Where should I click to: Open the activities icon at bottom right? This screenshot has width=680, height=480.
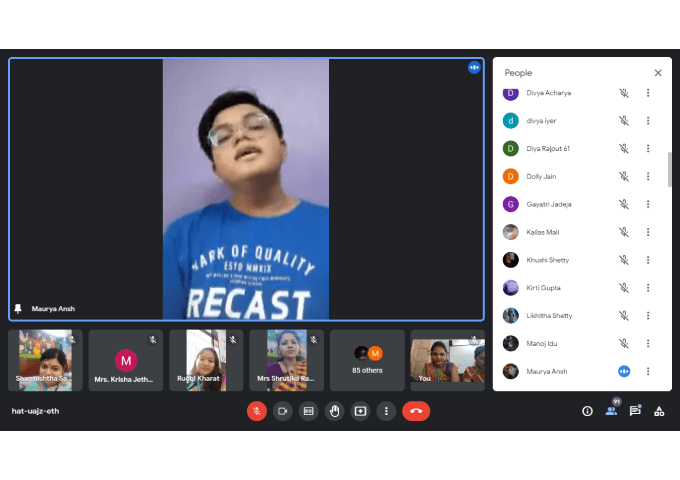point(659,411)
